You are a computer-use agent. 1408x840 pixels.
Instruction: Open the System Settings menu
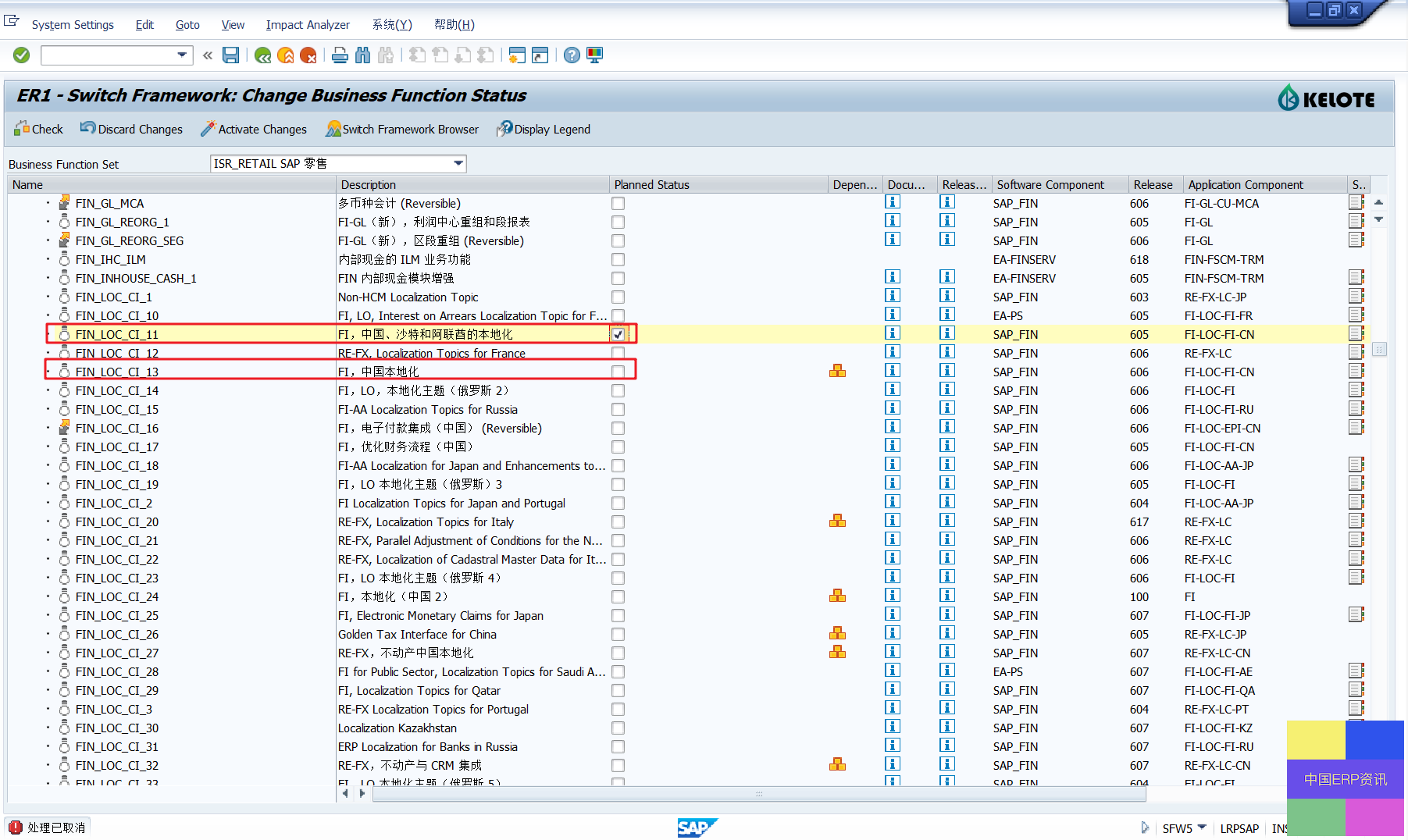[x=73, y=25]
